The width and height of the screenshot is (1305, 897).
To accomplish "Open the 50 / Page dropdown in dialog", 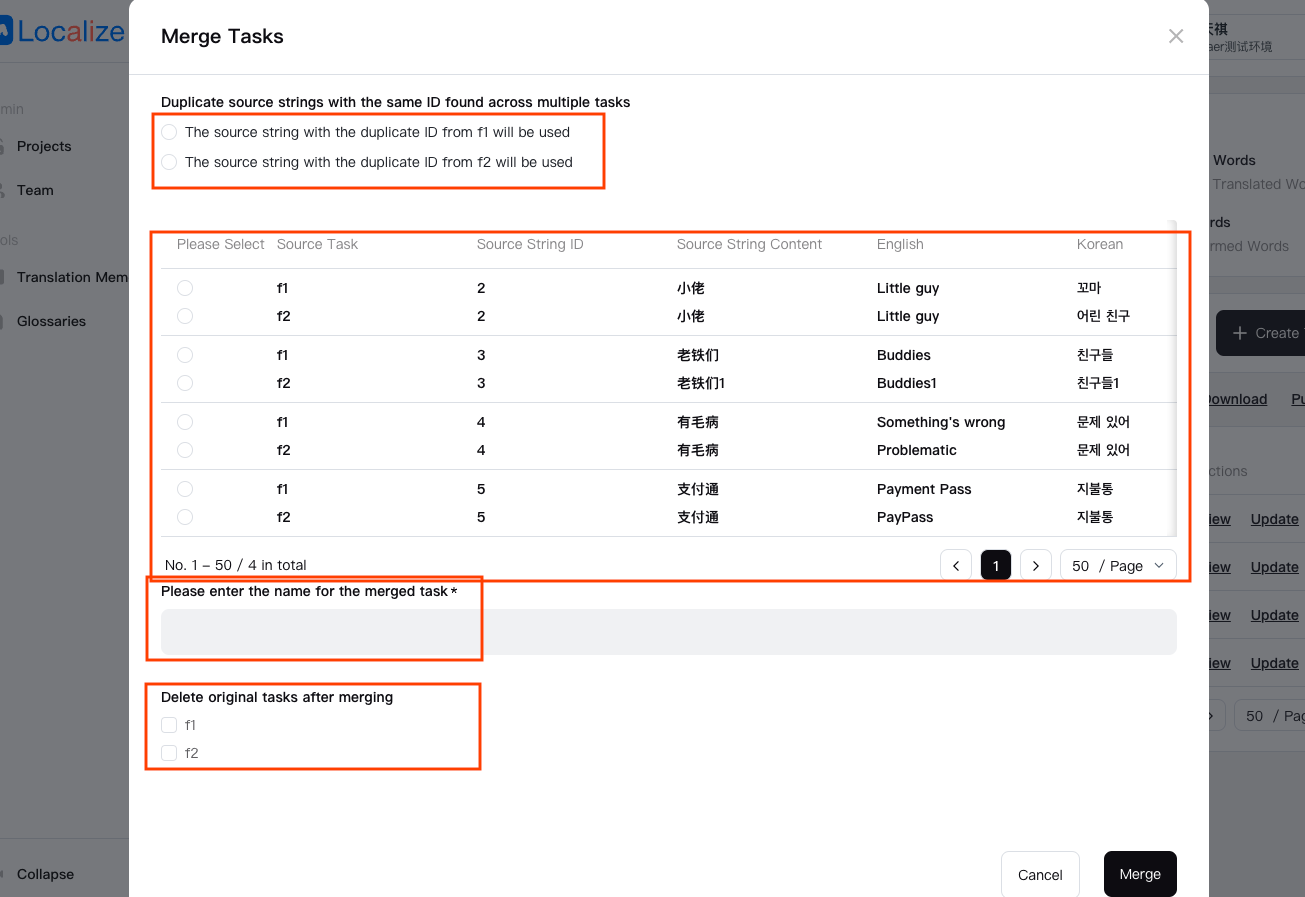I will click(x=1118, y=566).
